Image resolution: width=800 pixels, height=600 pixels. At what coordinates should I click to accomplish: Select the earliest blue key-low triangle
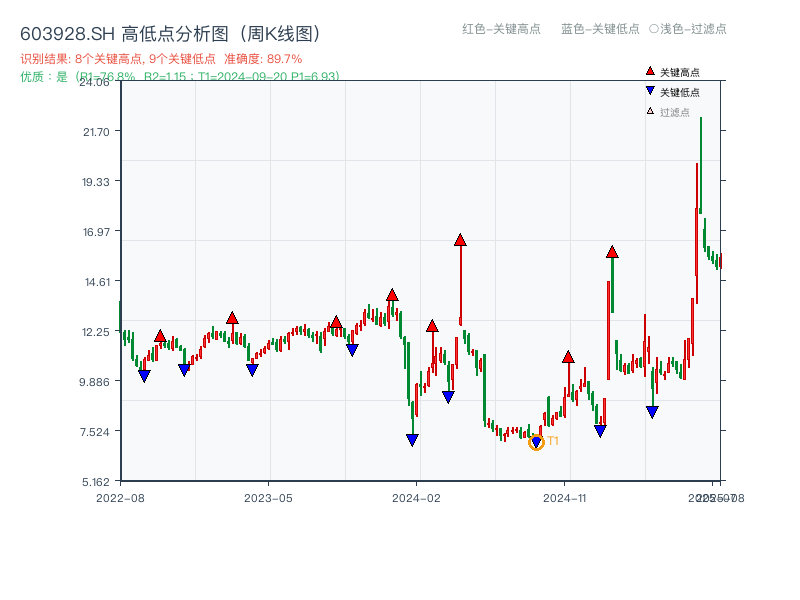click(x=144, y=376)
